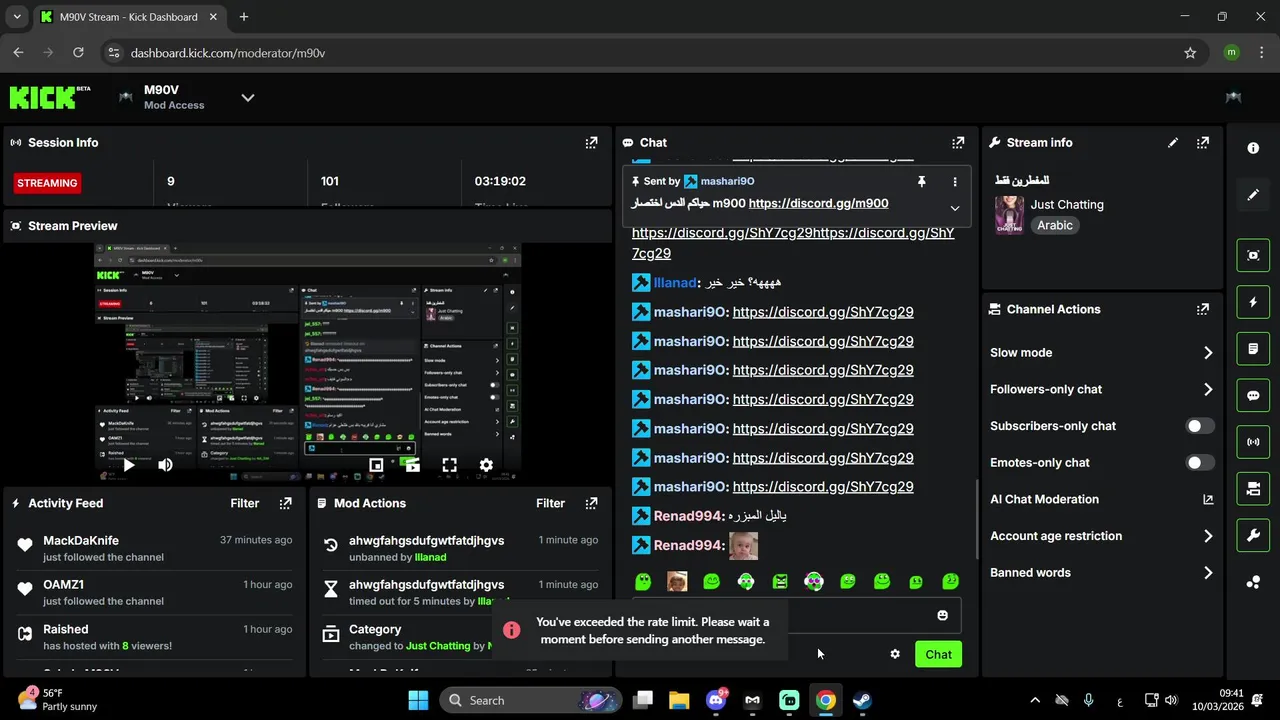Screen dimensions: 1280x720
Task: Toggle Emotes-only chat switch
Action: point(1200,463)
